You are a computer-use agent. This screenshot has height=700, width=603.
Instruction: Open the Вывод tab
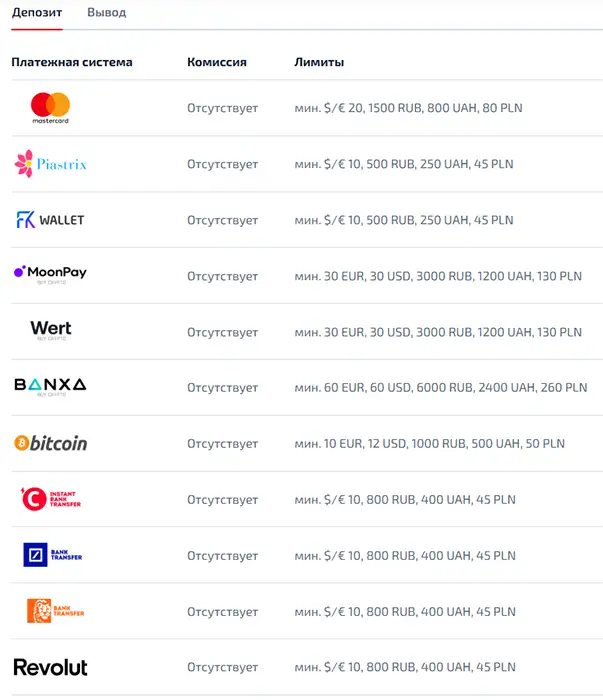click(x=107, y=12)
